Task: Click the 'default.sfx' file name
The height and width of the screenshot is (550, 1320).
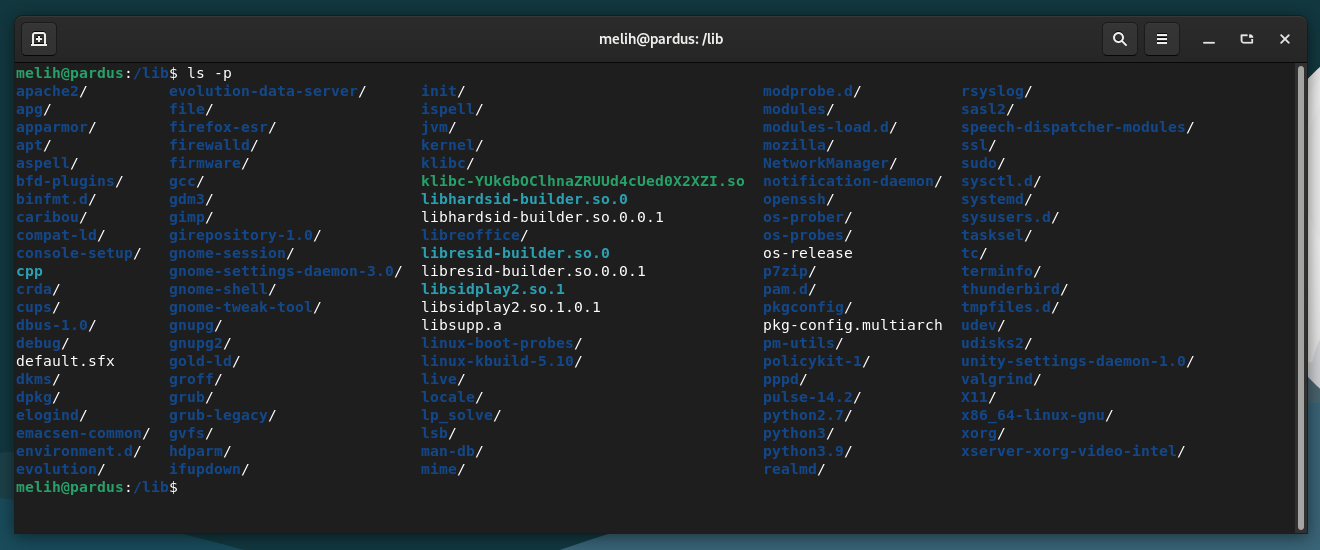Action: point(65,361)
